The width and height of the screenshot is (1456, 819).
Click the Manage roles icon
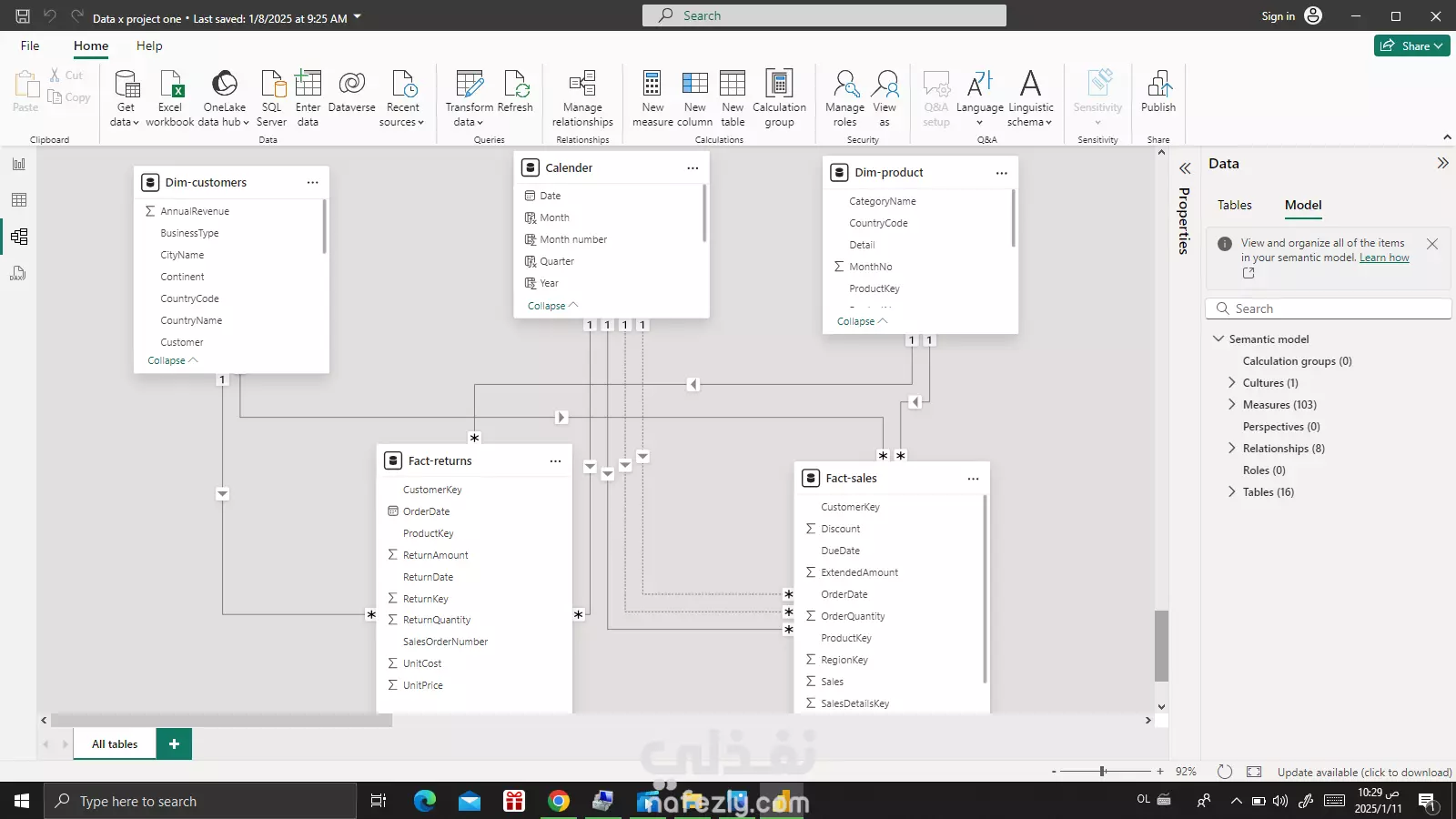tap(844, 85)
